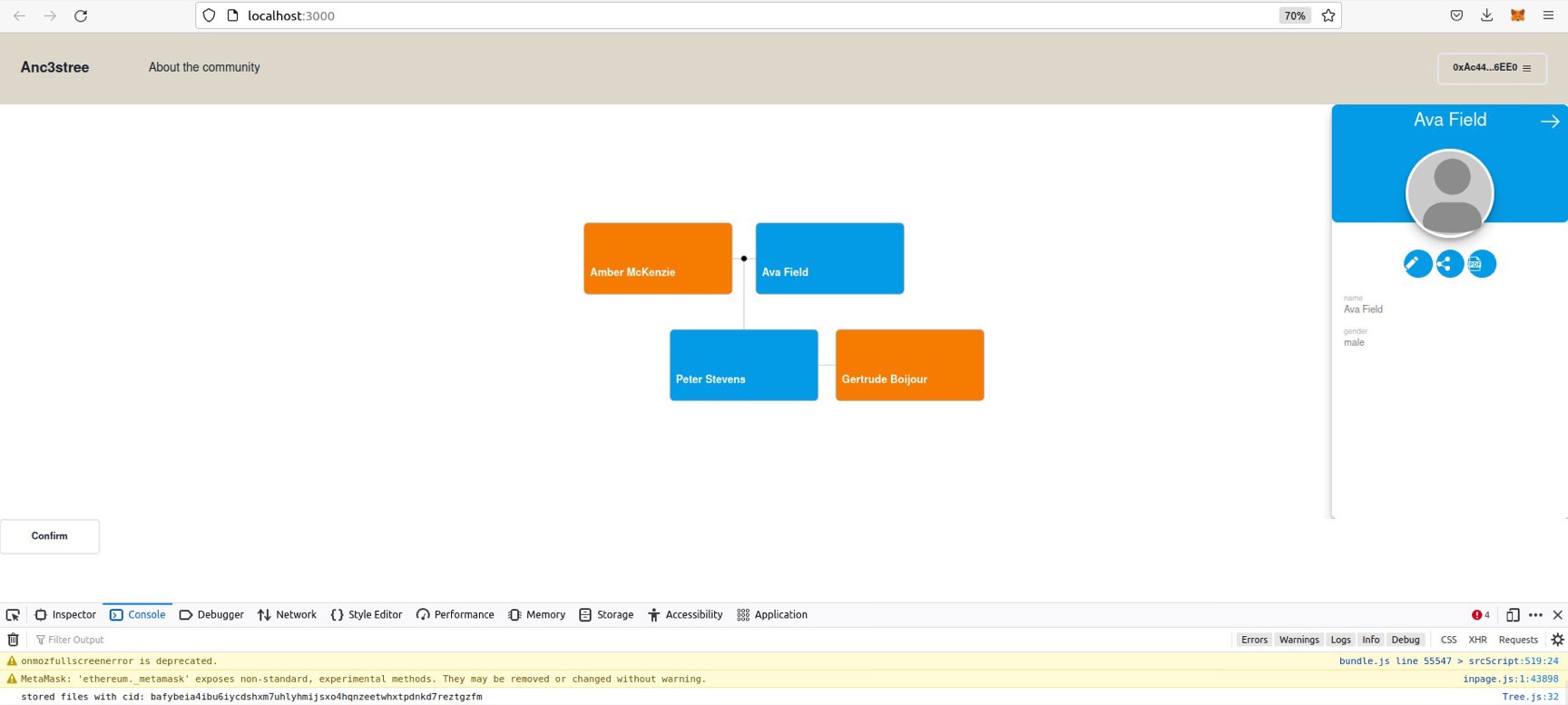
Task: Open the About the community link
Action: 204,67
